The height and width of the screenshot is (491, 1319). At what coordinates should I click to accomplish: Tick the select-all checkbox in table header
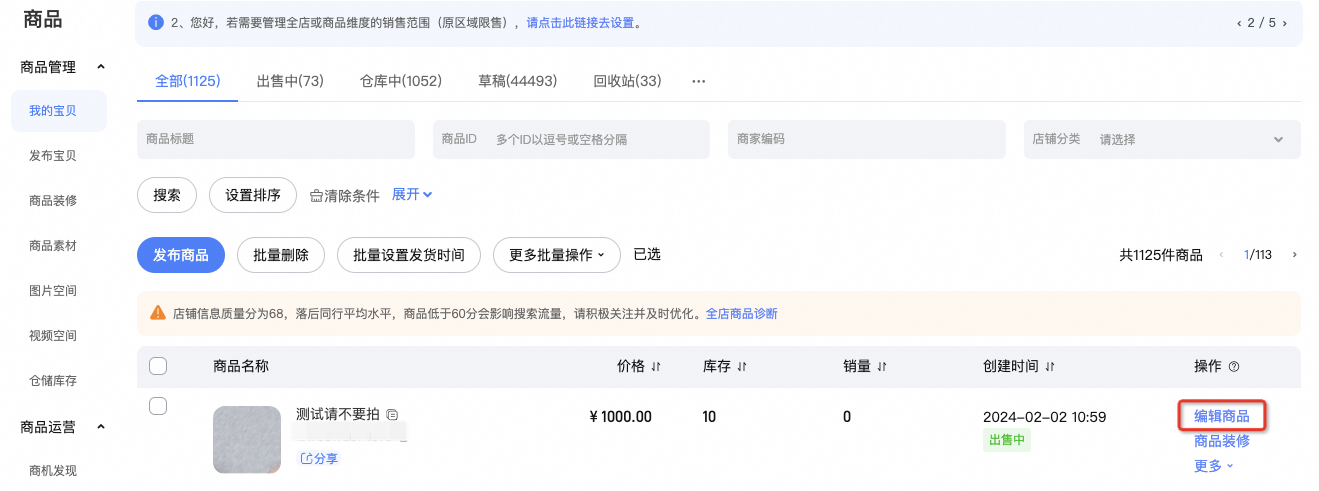[x=158, y=366]
